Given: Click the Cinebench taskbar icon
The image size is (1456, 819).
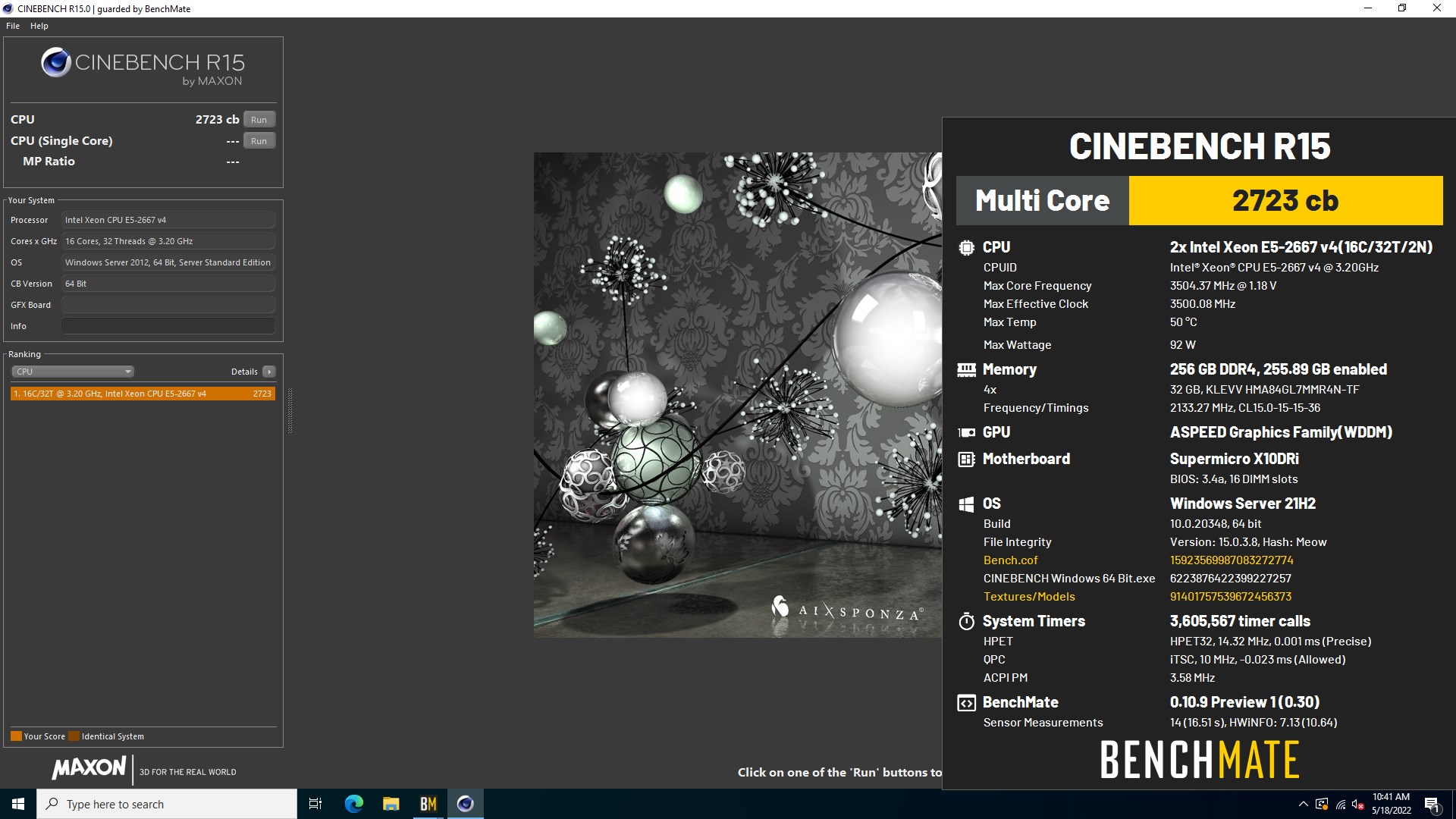Looking at the screenshot, I should [x=465, y=804].
